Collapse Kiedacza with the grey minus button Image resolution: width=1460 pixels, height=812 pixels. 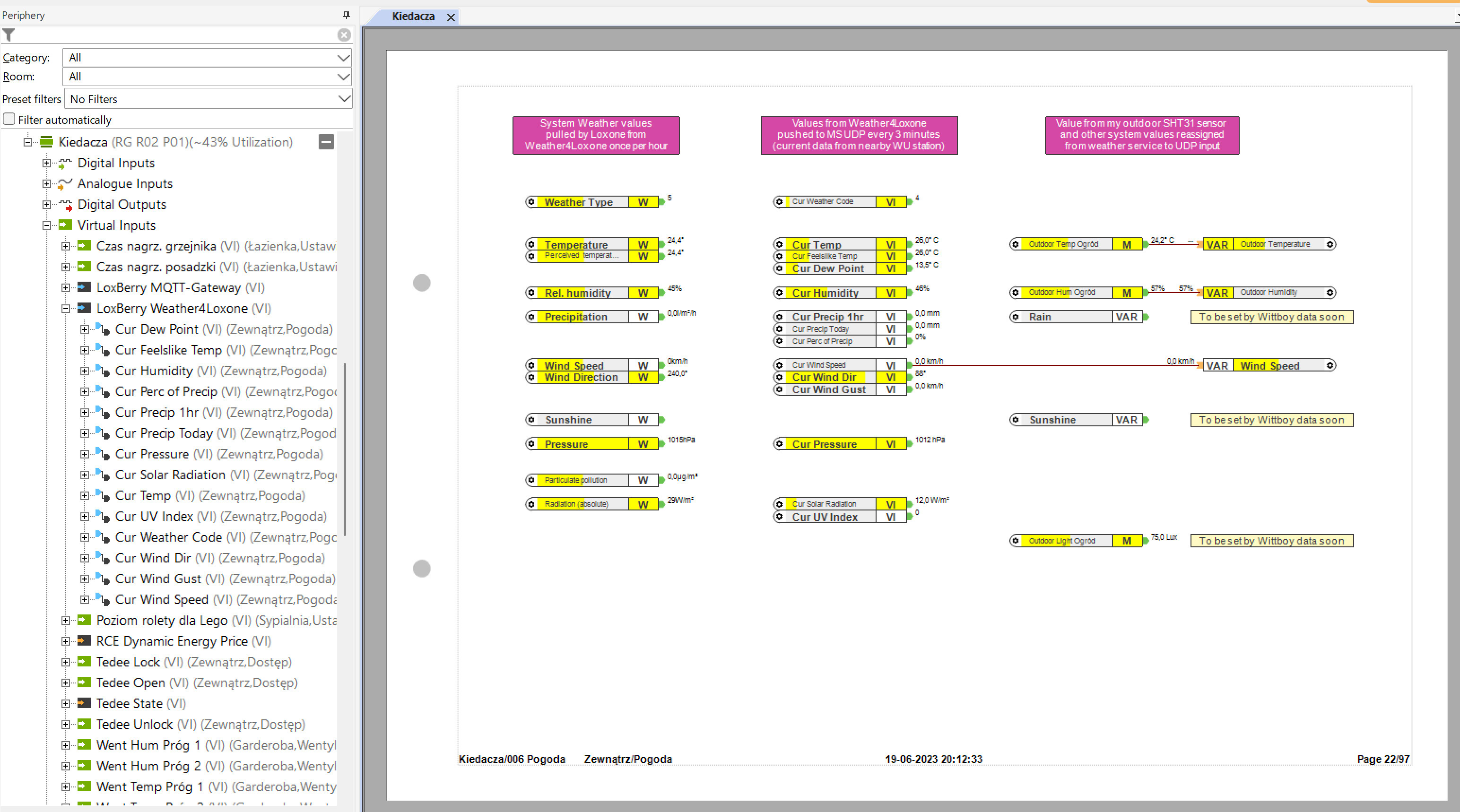pos(326,142)
